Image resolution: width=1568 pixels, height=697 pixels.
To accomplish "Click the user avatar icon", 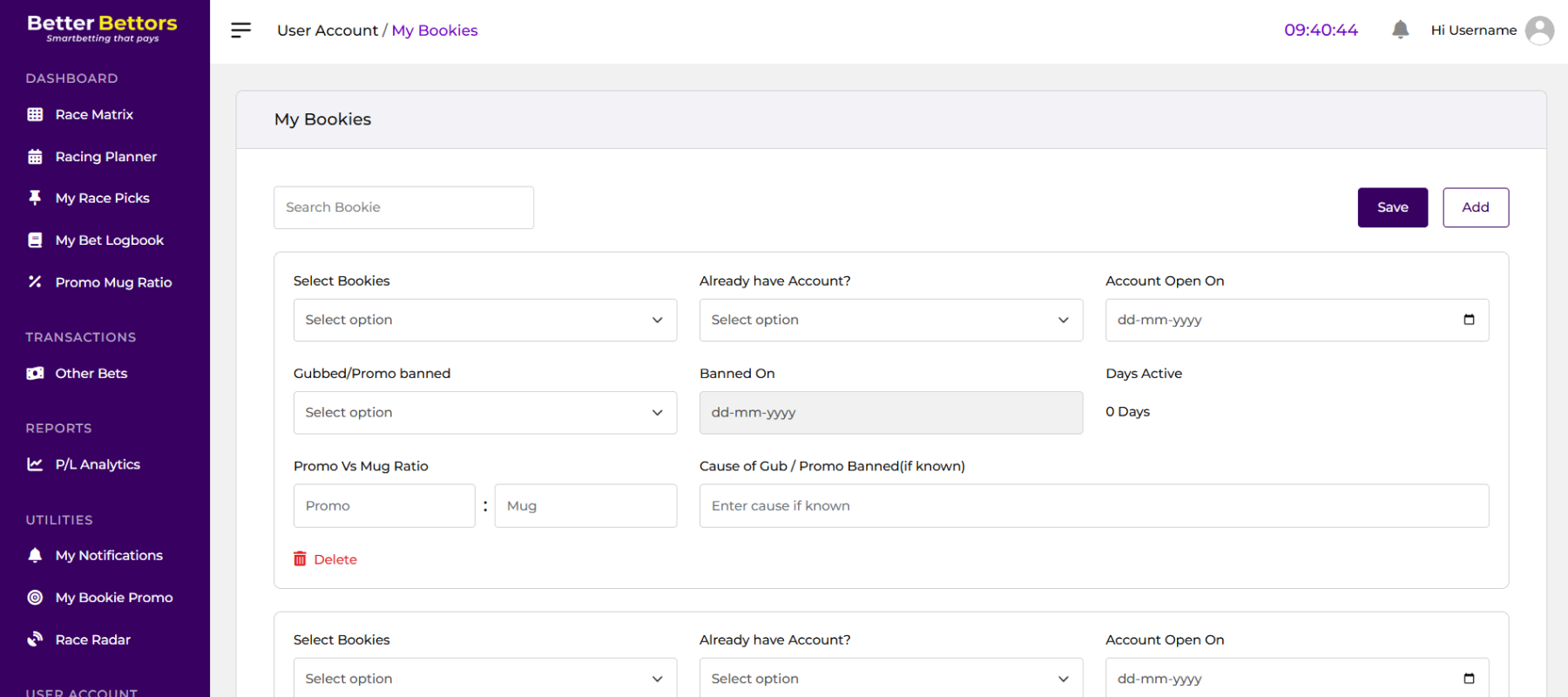I will coord(1539,30).
